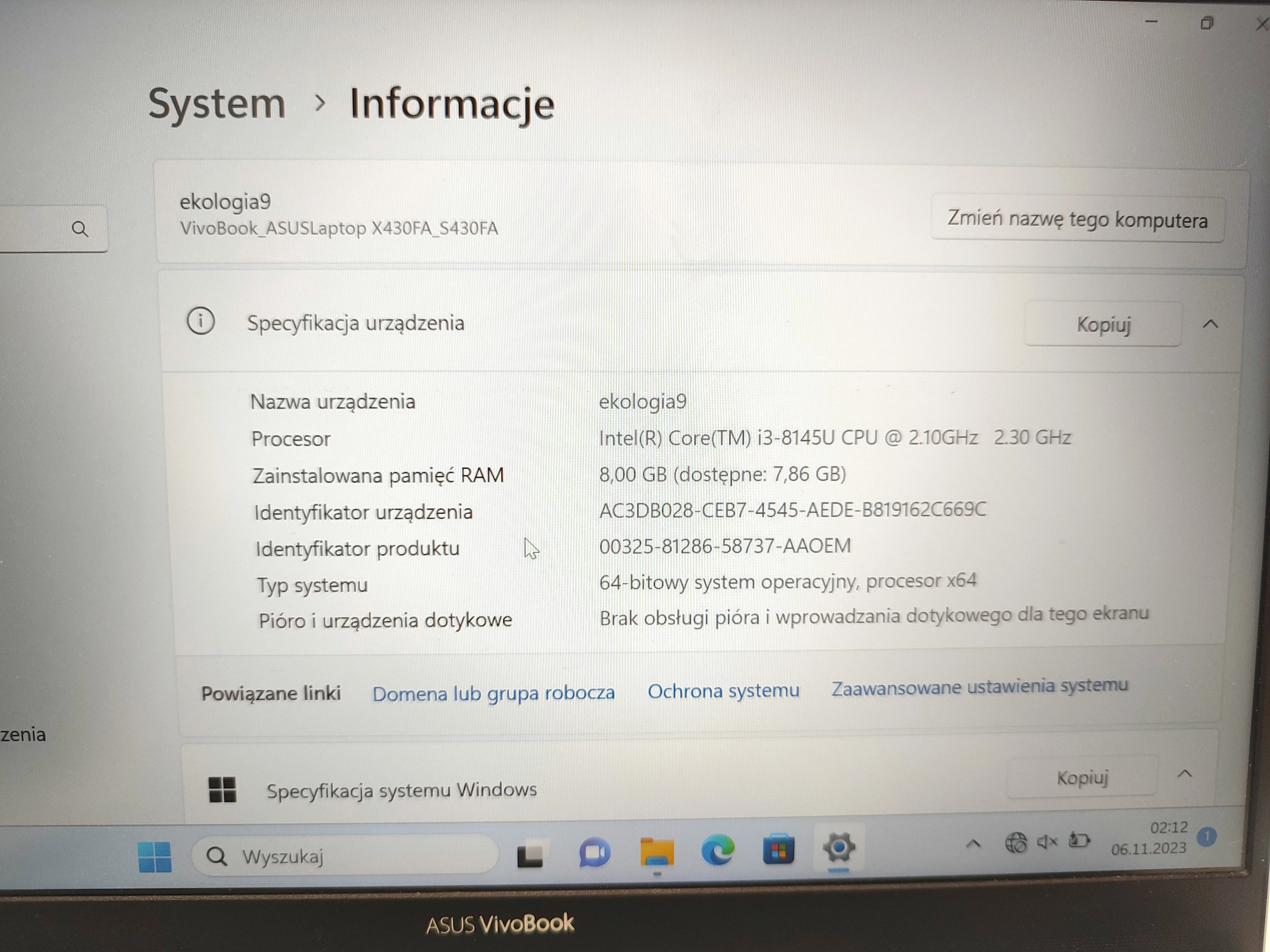Open the network globe tray icon
Screen dimensions: 1270x952
(1016, 843)
